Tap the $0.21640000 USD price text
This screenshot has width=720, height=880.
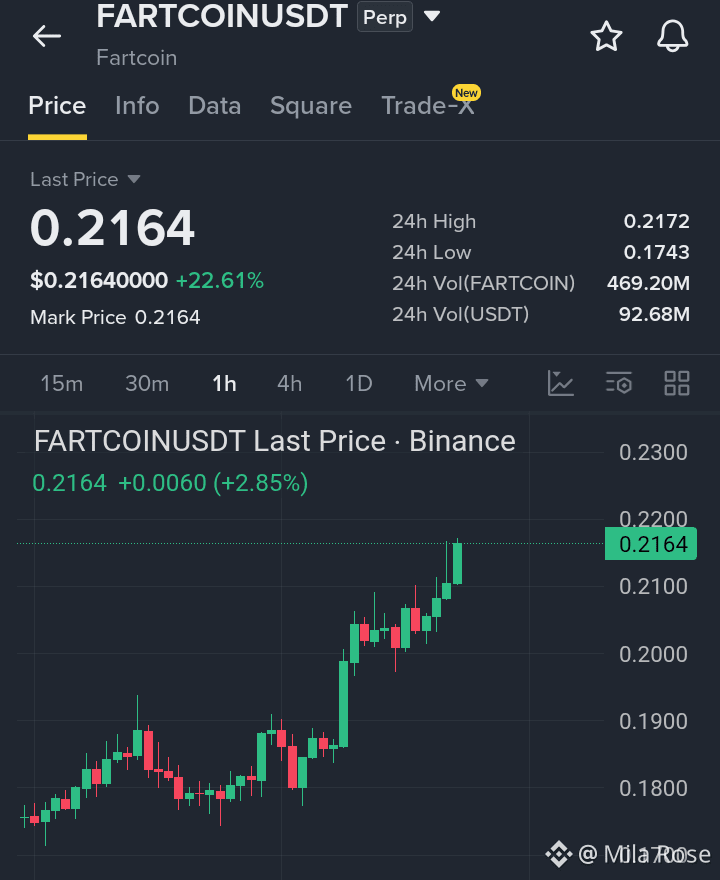[99, 281]
